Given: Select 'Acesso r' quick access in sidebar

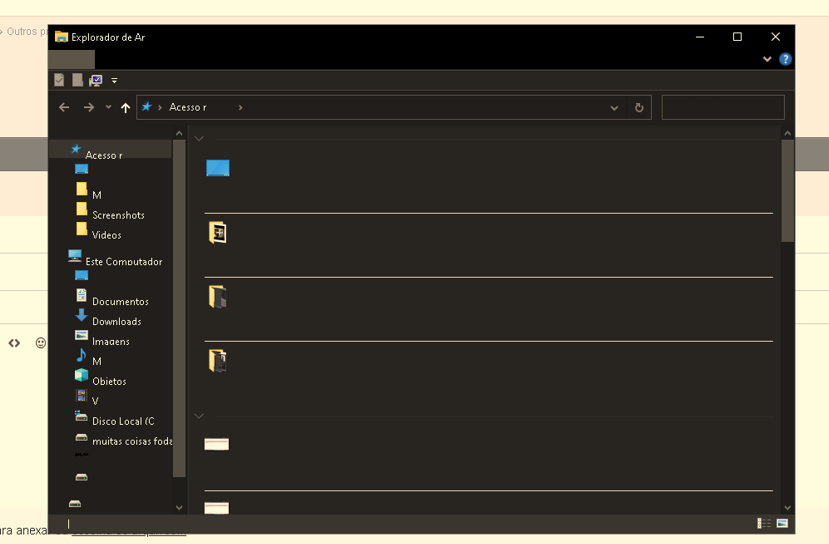Looking at the screenshot, I should tap(110, 150).
